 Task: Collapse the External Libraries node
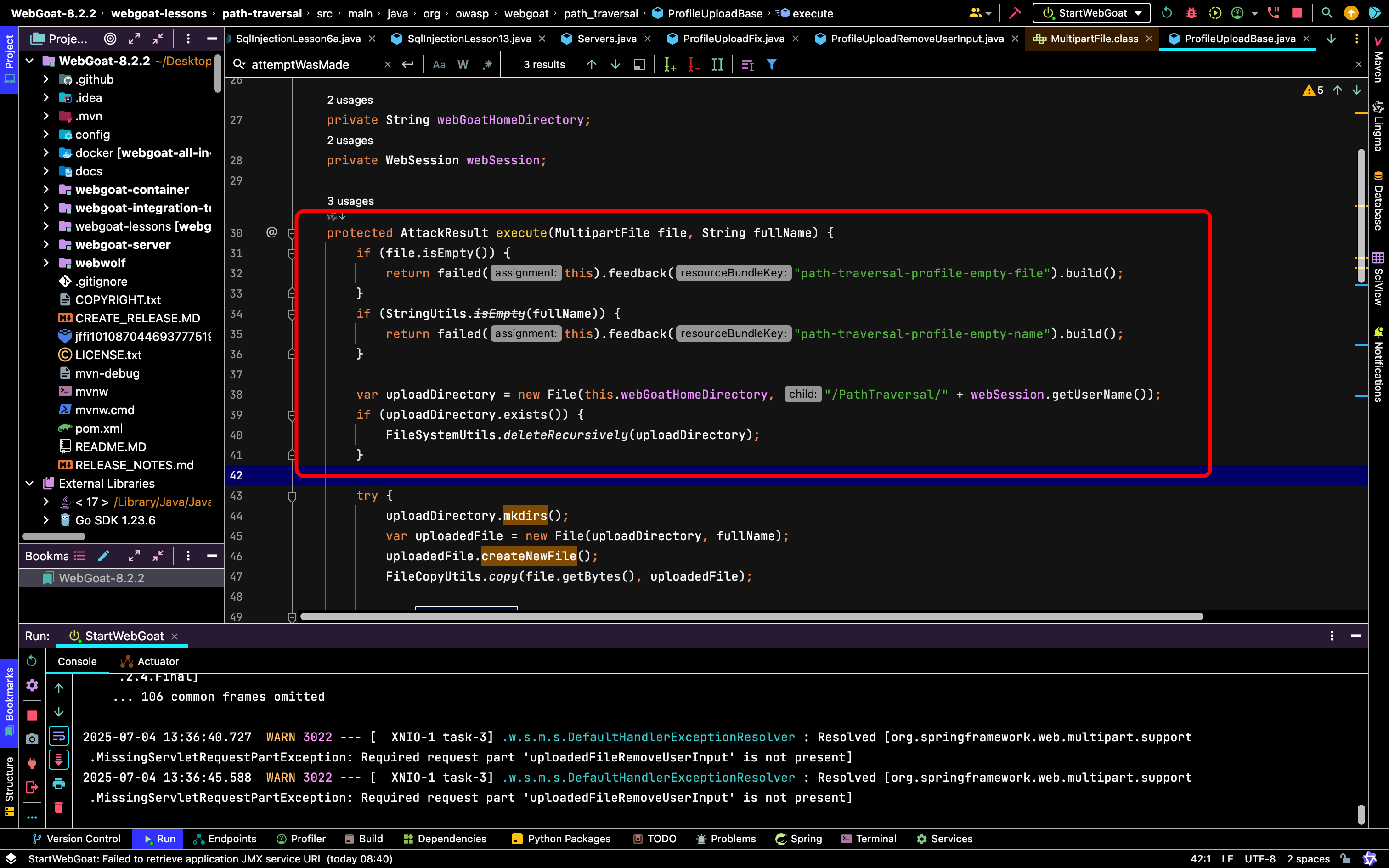pyautogui.click(x=29, y=483)
